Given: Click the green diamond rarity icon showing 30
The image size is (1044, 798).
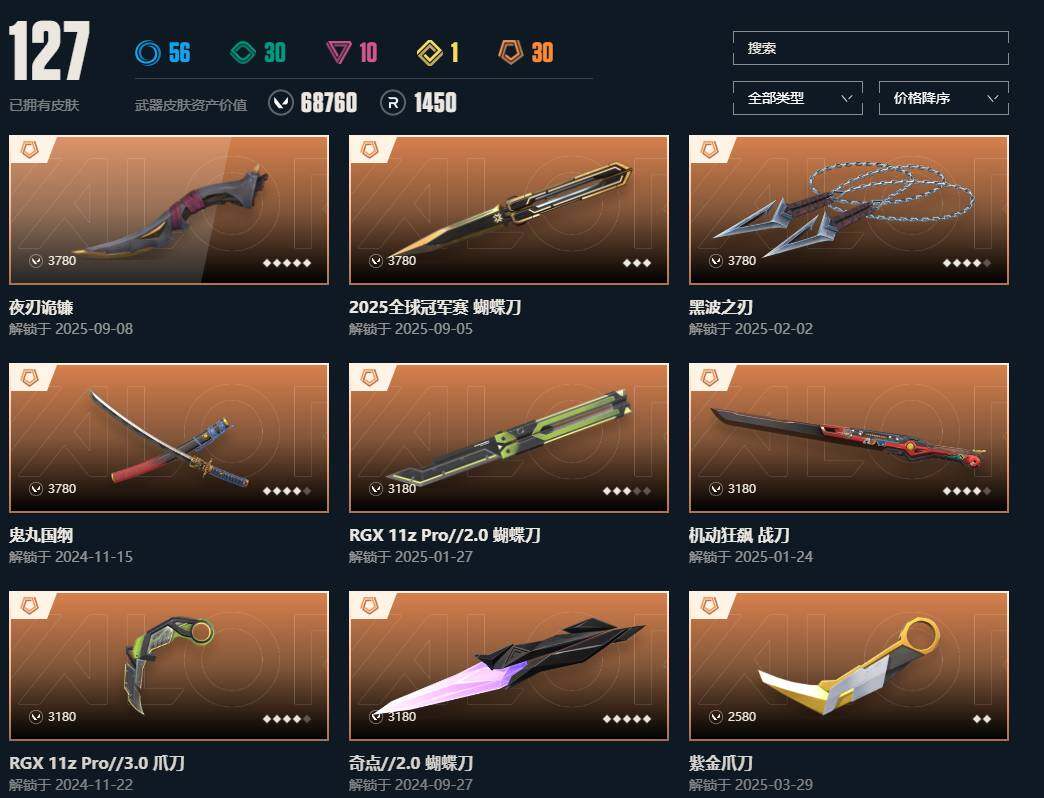Looking at the screenshot, I should [x=243, y=53].
